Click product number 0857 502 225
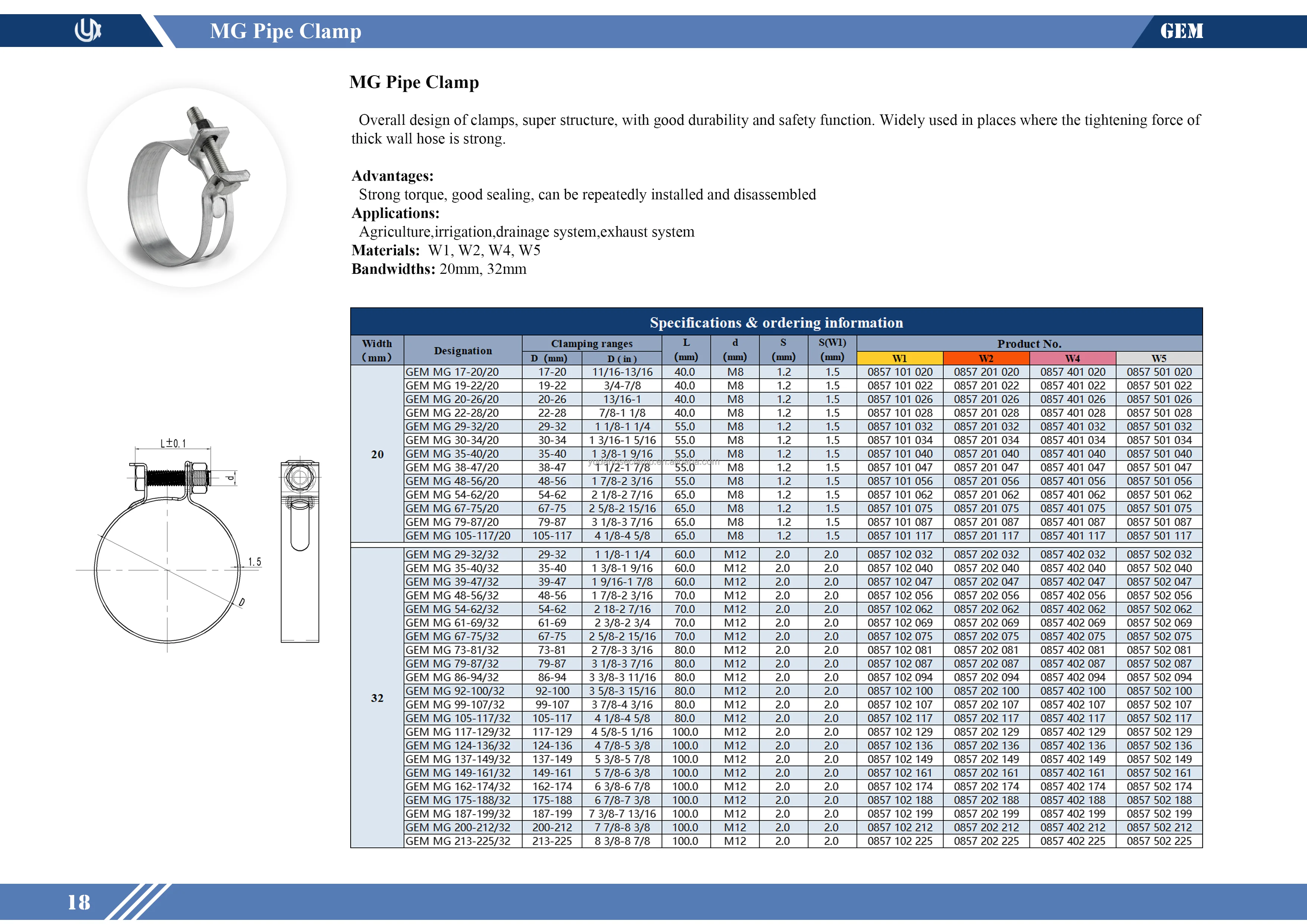This screenshot has width=1307, height=924. coord(1159,841)
